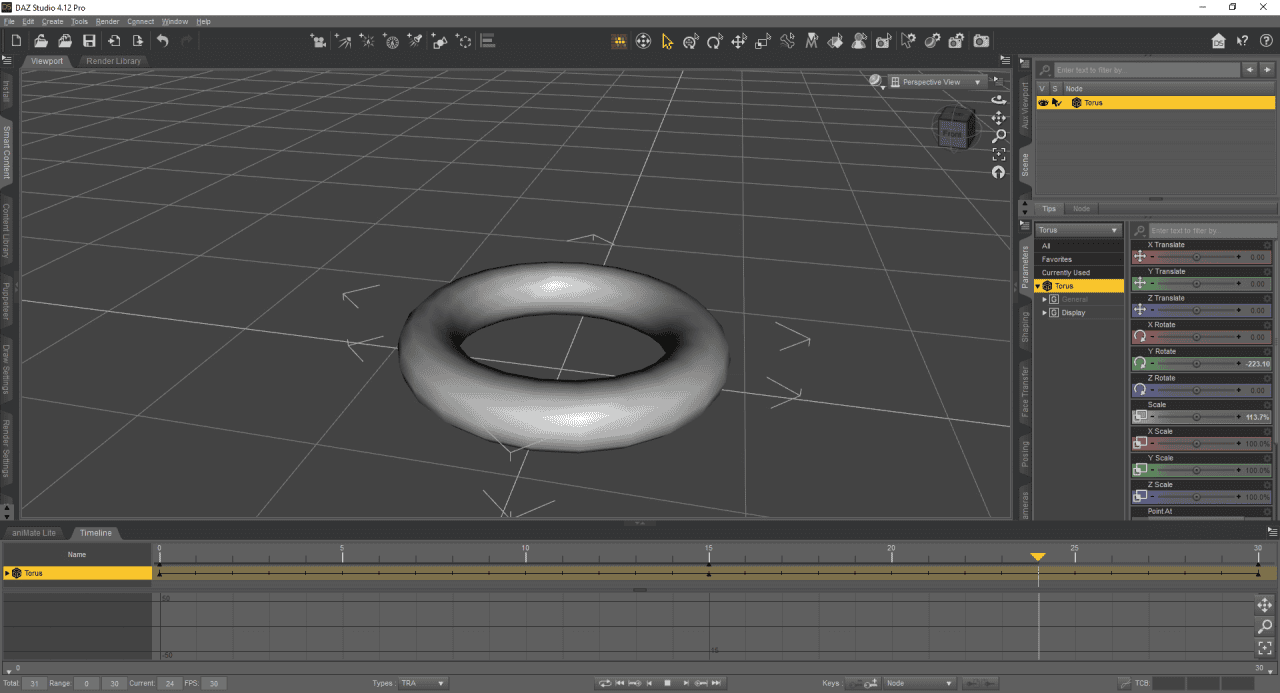Image resolution: width=1280 pixels, height=693 pixels.
Task: Activate the Rotate tool in the toolbar
Action: [715, 40]
